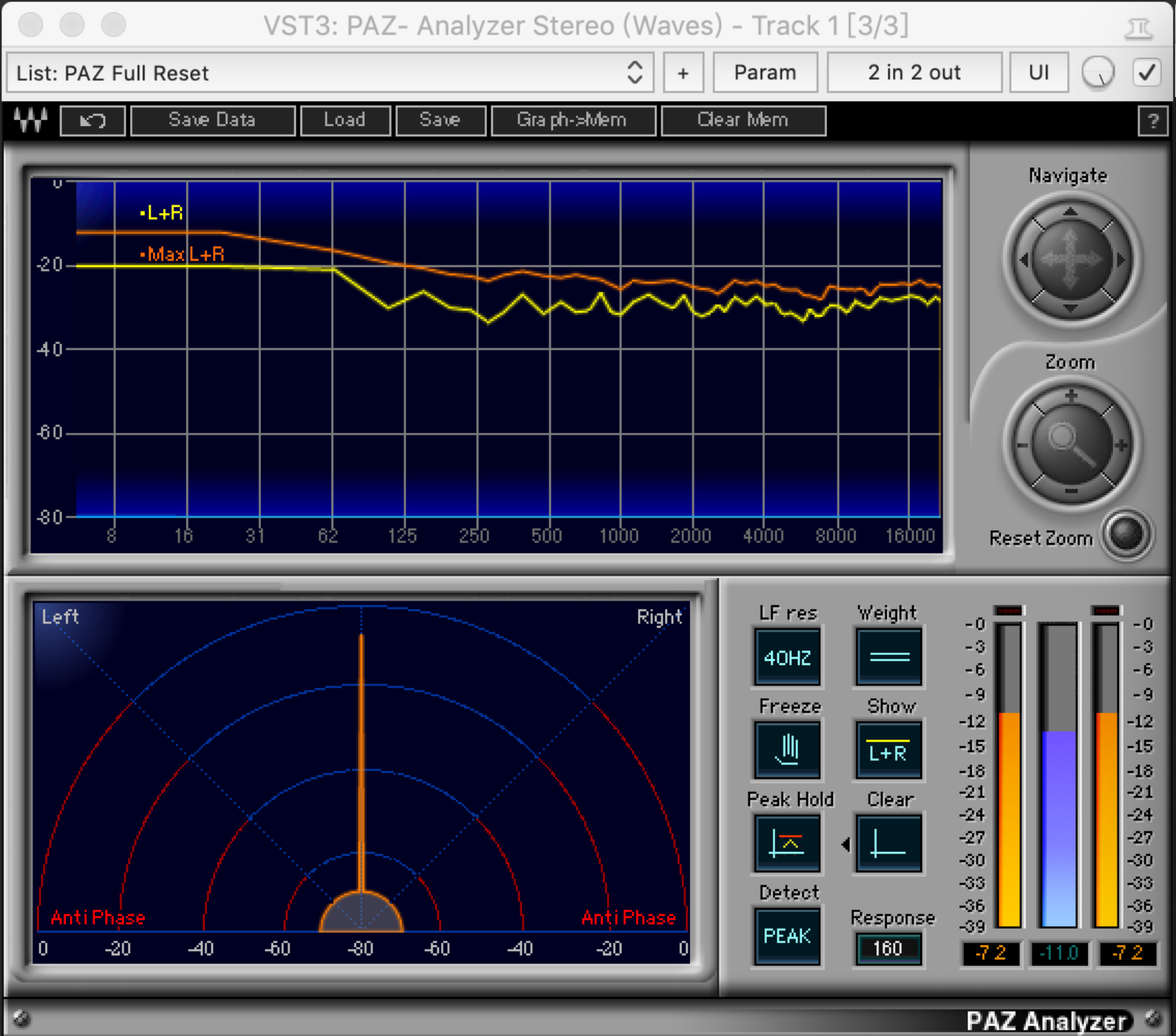Open the Param menu

(765, 73)
